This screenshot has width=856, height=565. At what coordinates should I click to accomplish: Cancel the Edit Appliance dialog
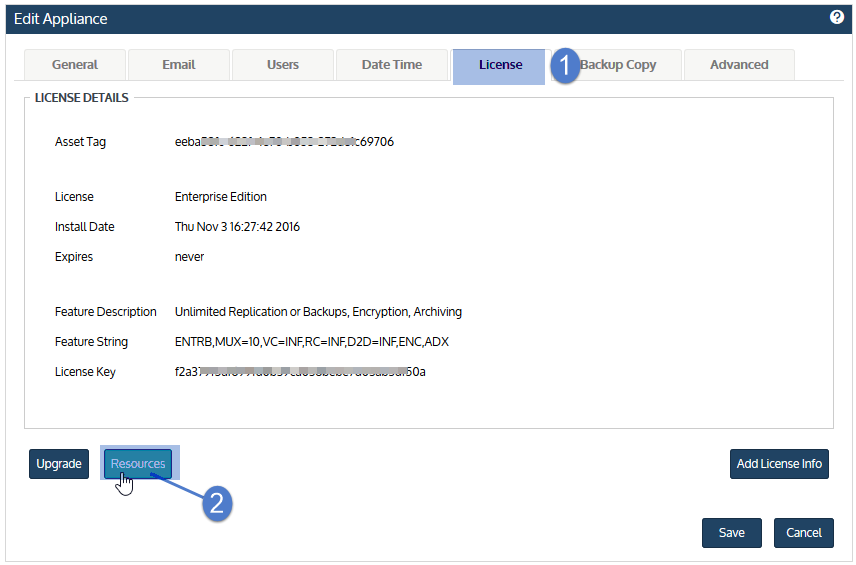point(804,533)
